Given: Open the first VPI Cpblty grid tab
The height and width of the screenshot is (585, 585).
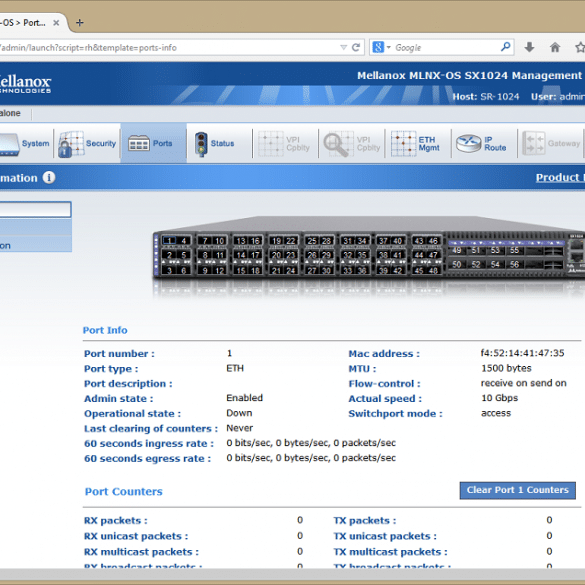Looking at the screenshot, I should point(284,144).
